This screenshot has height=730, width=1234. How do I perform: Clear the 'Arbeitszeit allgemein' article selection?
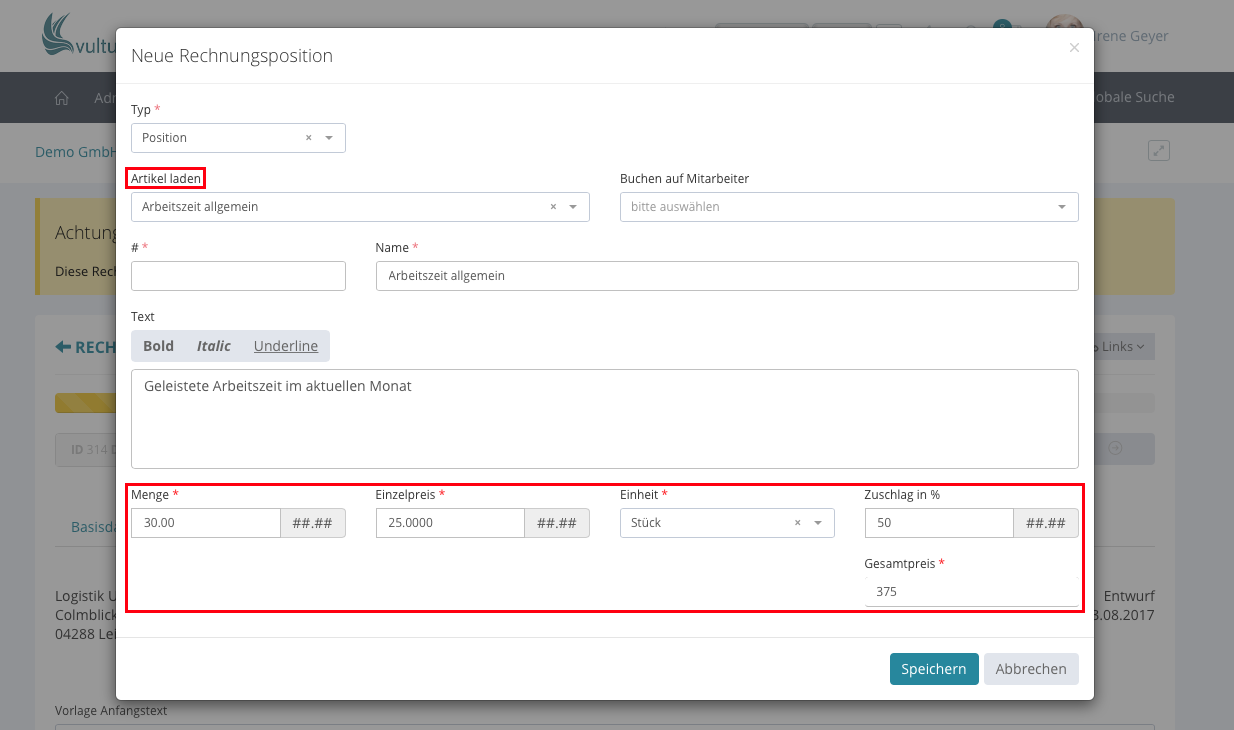coord(553,207)
